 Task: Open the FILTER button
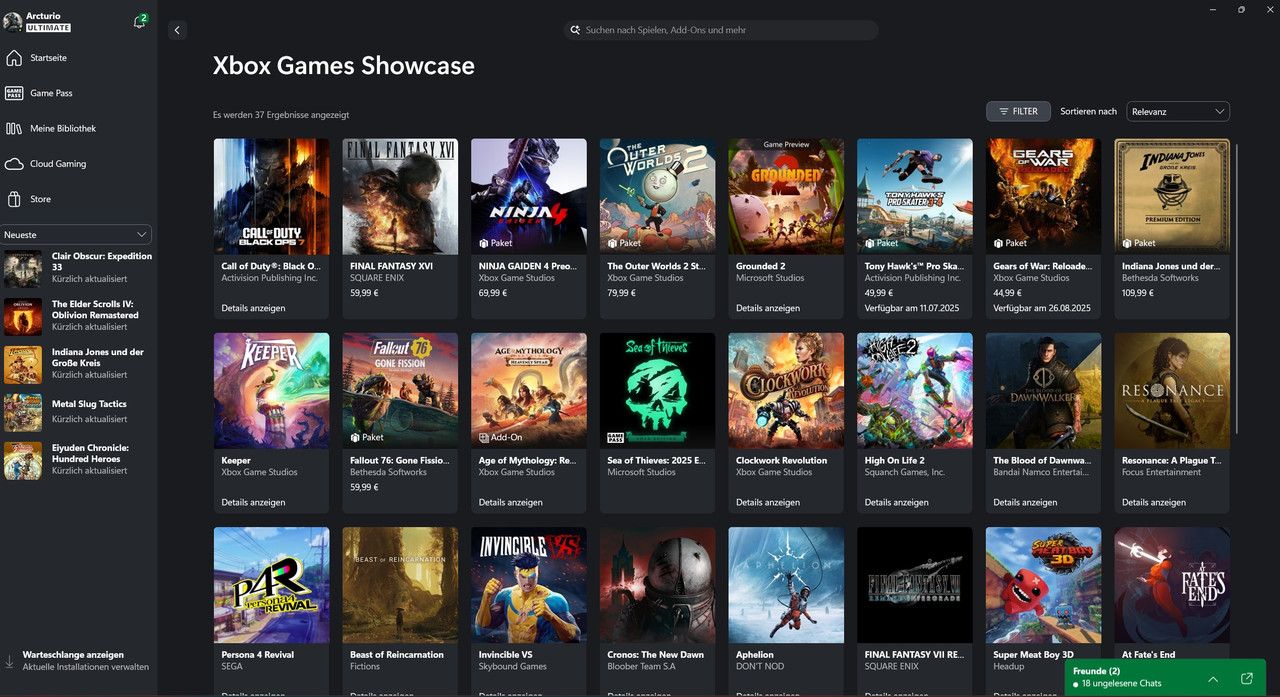[x=1018, y=111]
